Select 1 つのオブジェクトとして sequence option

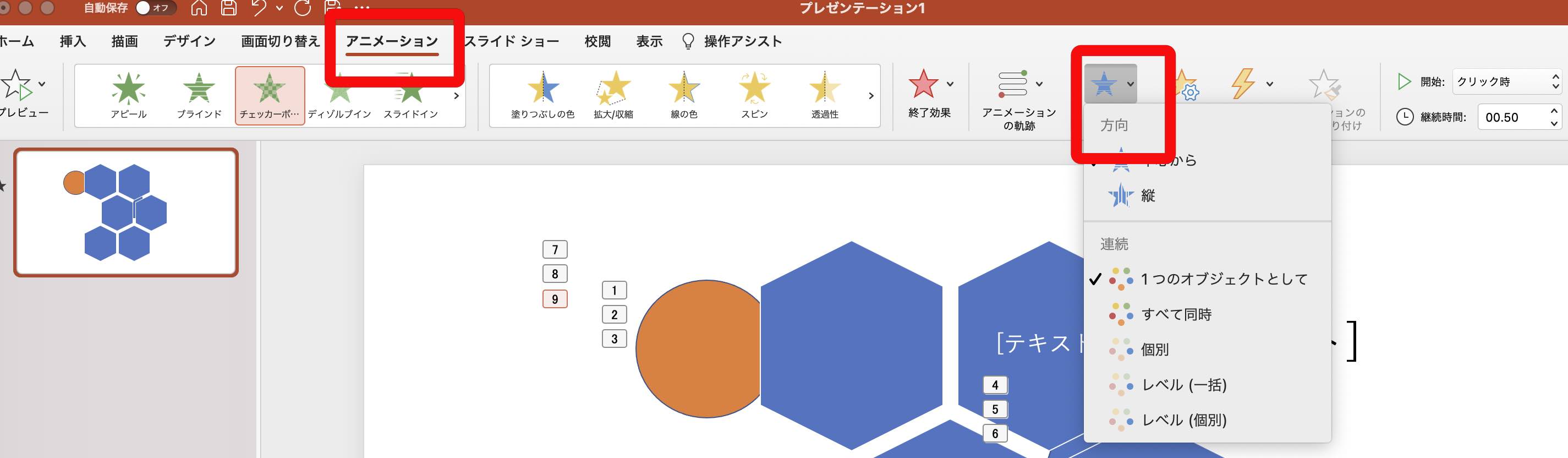pyautogui.click(x=1208, y=279)
